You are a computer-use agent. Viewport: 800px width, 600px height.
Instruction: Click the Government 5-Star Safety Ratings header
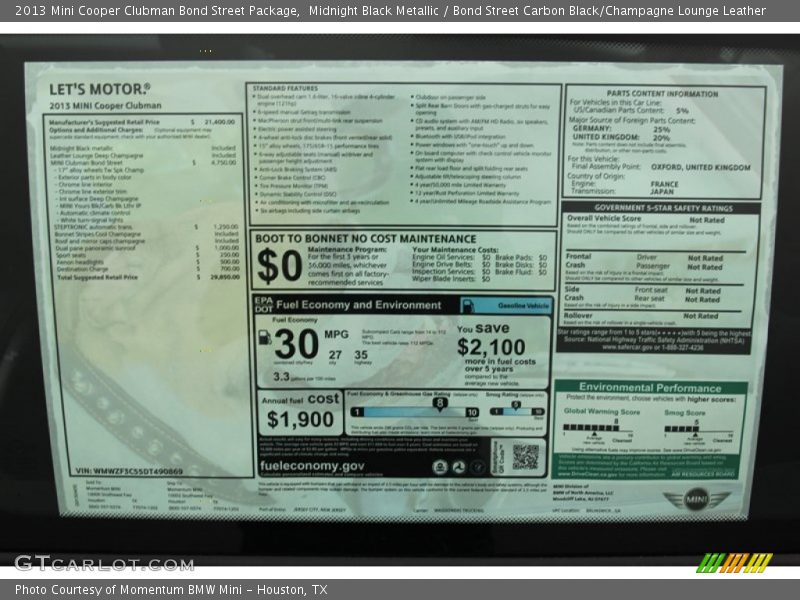tap(662, 208)
